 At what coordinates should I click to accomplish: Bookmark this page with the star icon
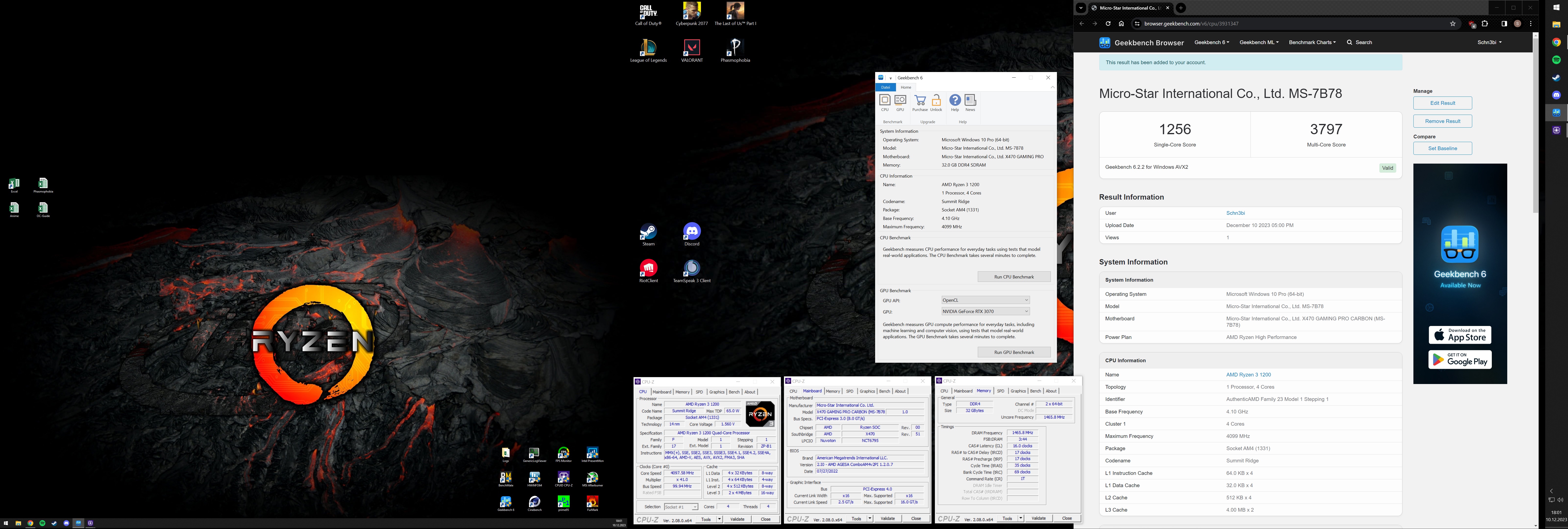point(1453,24)
